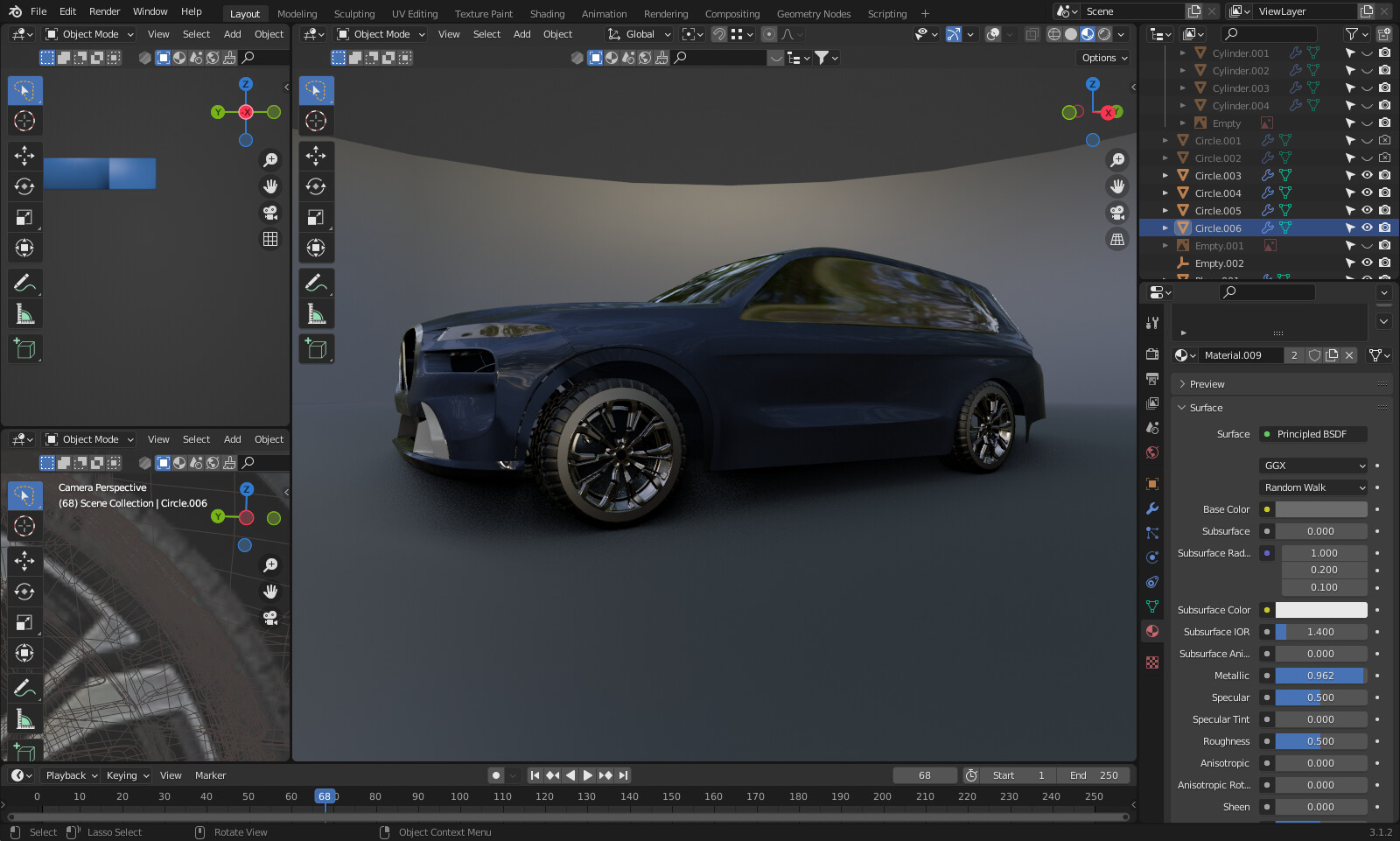Open the GGX distribution dropdown

click(x=1313, y=466)
